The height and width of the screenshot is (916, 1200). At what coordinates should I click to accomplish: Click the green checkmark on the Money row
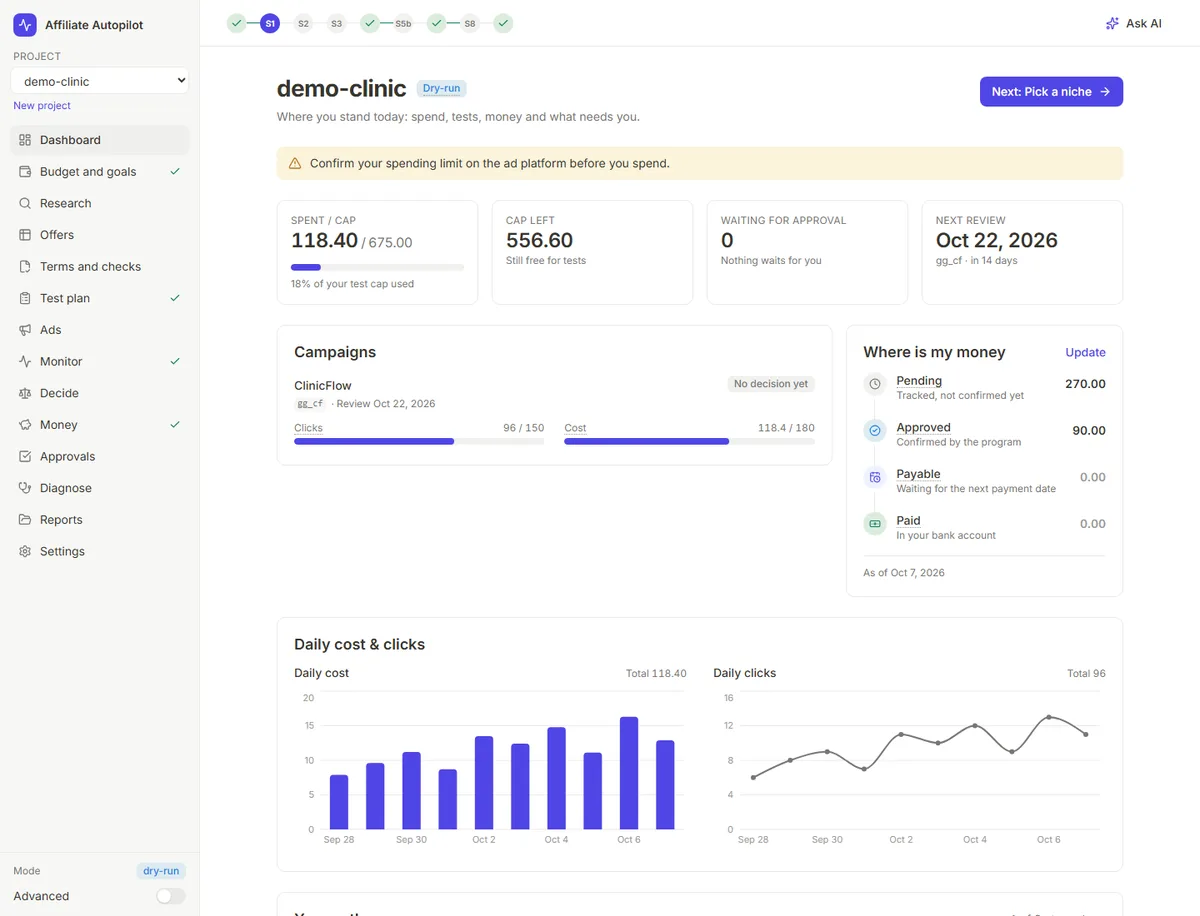(175, 425)
